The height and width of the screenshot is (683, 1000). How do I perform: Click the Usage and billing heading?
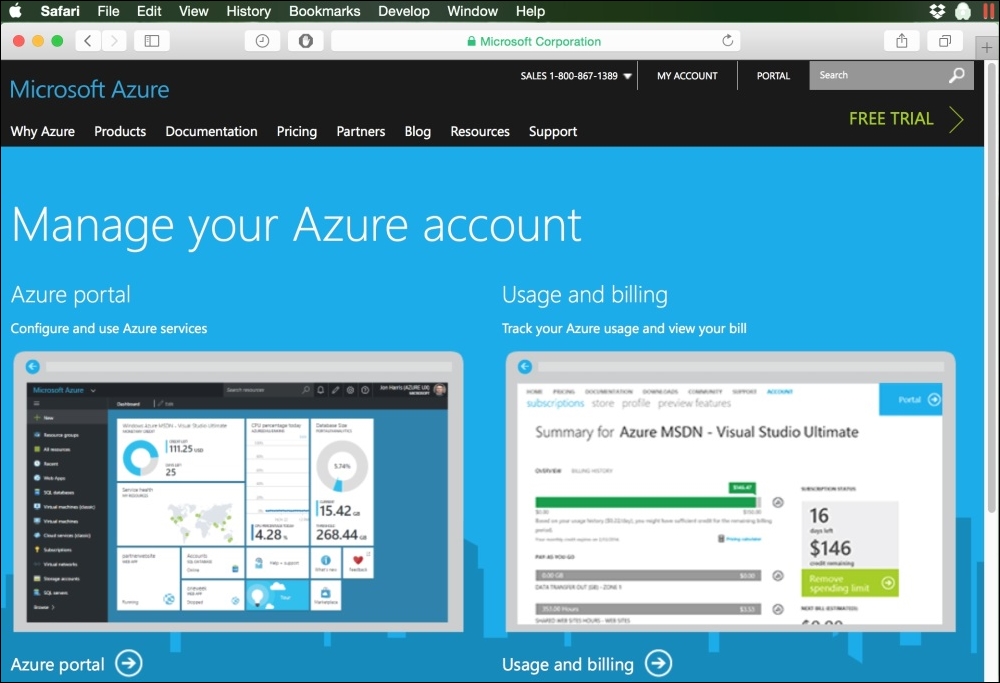tap(585, 295)
